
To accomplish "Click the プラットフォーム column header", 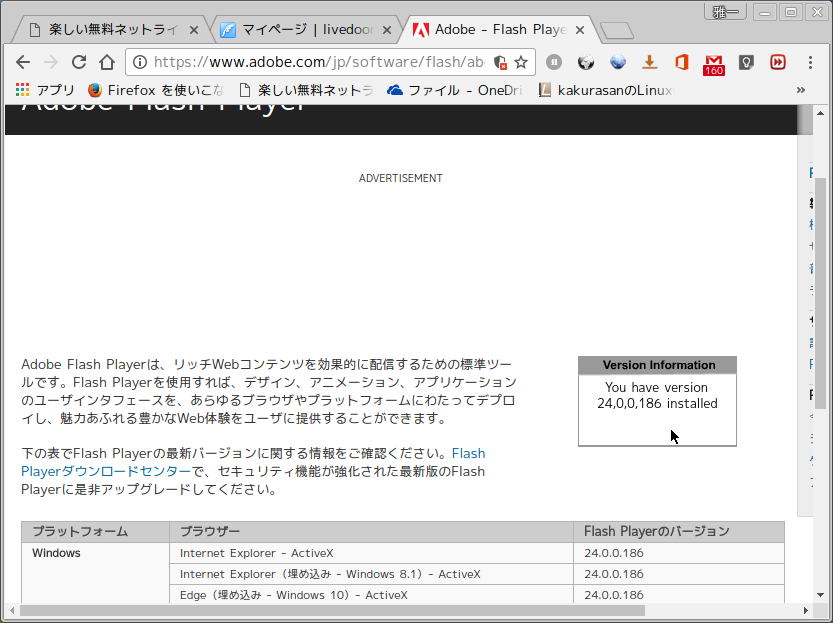I will pos(96,532).
